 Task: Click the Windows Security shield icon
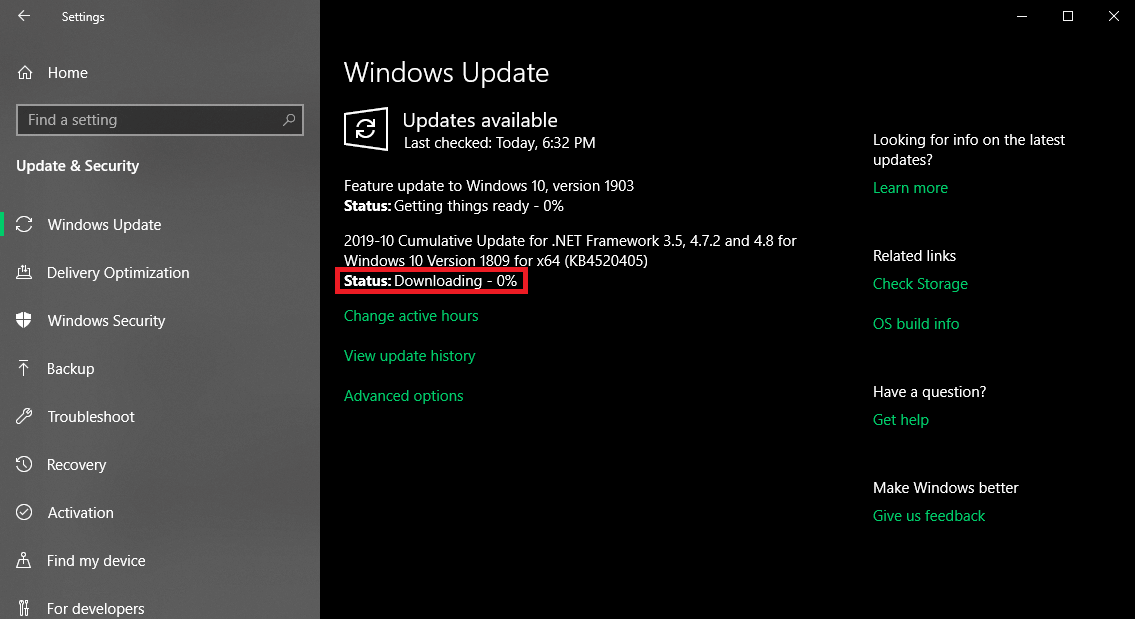pyautogui.click(x=25, y=321)
